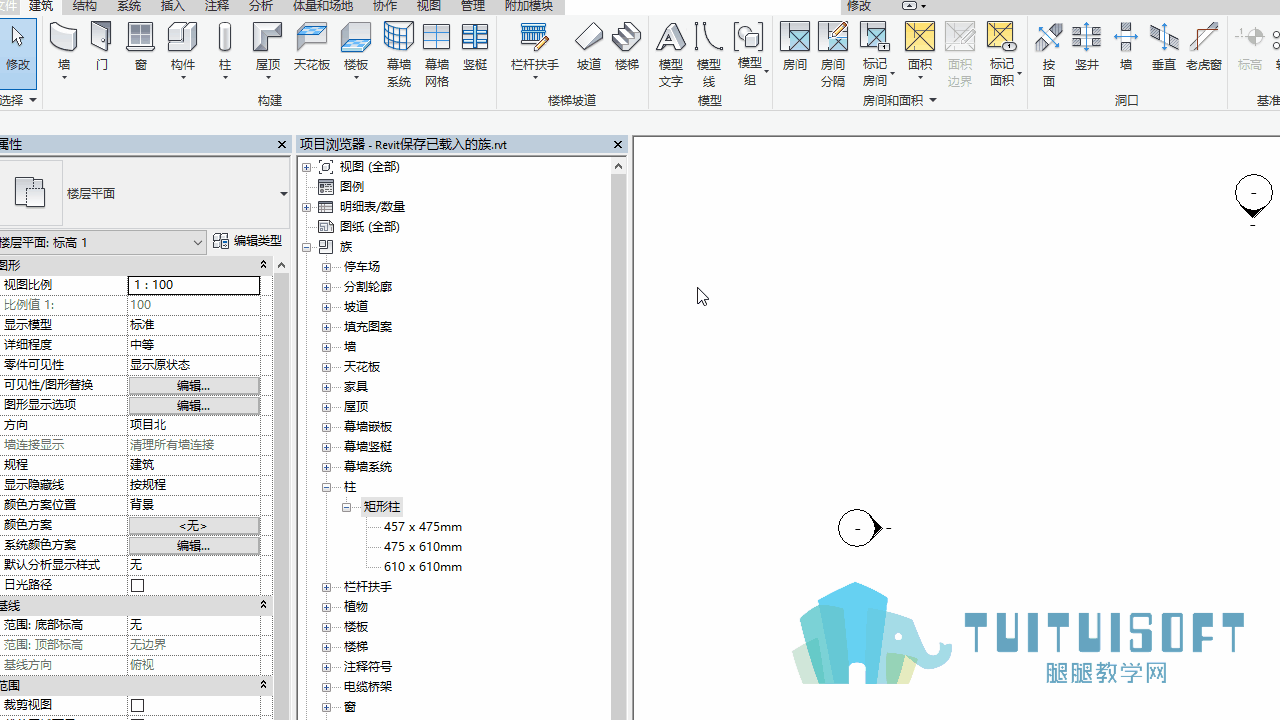The width and height of the screenshot is (1280, 720).
Task: Open the 插入 ribbon tab
Action: tap(173, 6)
